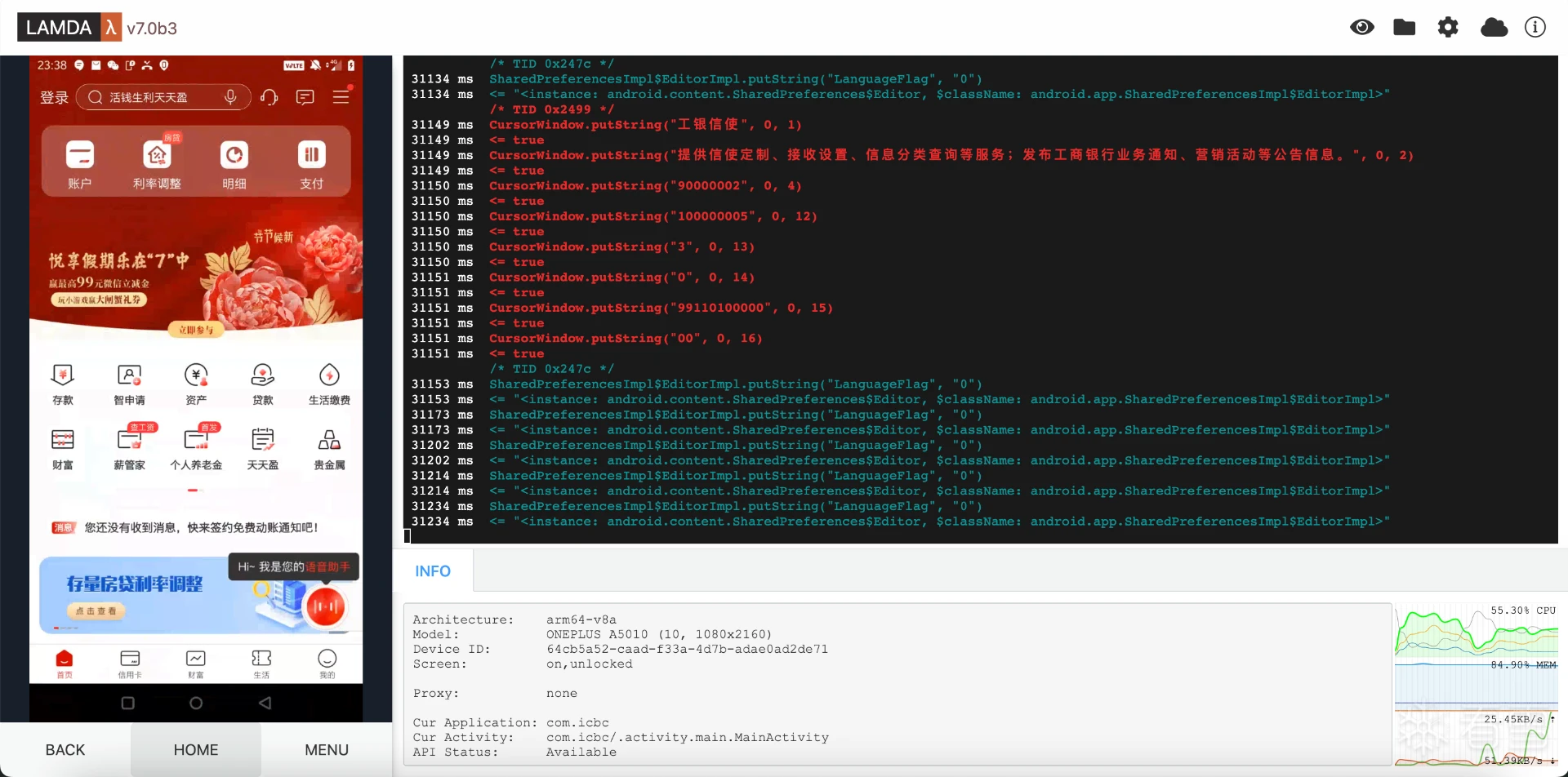Image resolution: width=1568 pixels, height=777 pixels.
Task: Tap Android home circle button
Action: pos(196,703)
